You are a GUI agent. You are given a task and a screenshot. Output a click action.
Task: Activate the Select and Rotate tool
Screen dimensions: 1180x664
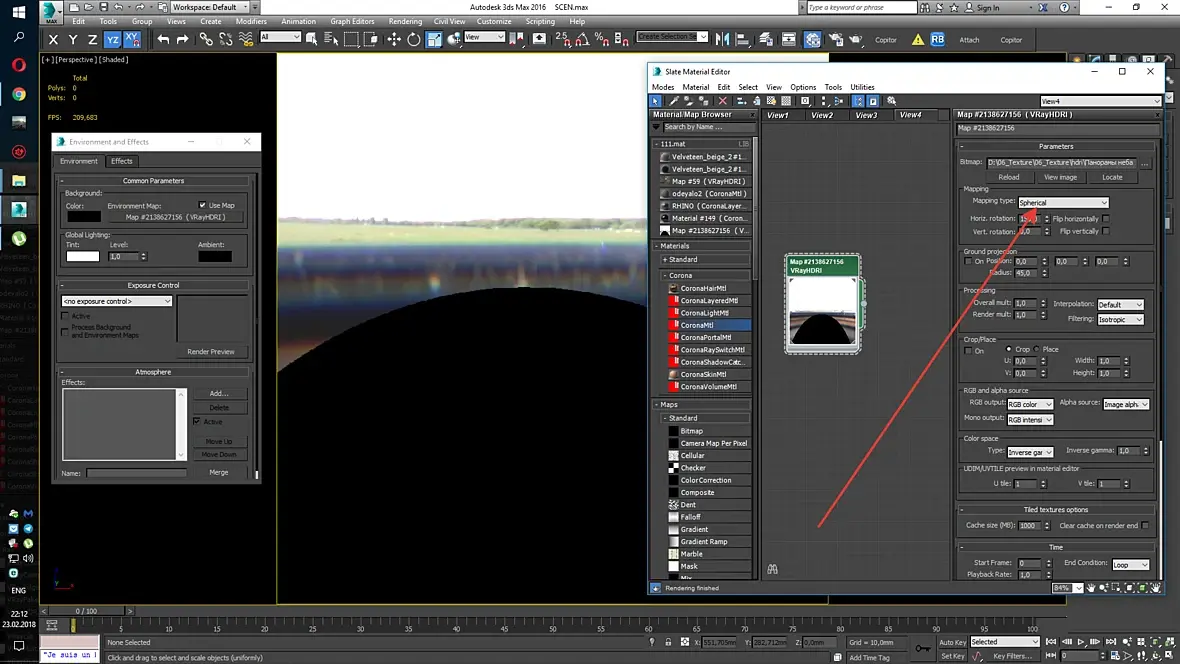[414, 39]
